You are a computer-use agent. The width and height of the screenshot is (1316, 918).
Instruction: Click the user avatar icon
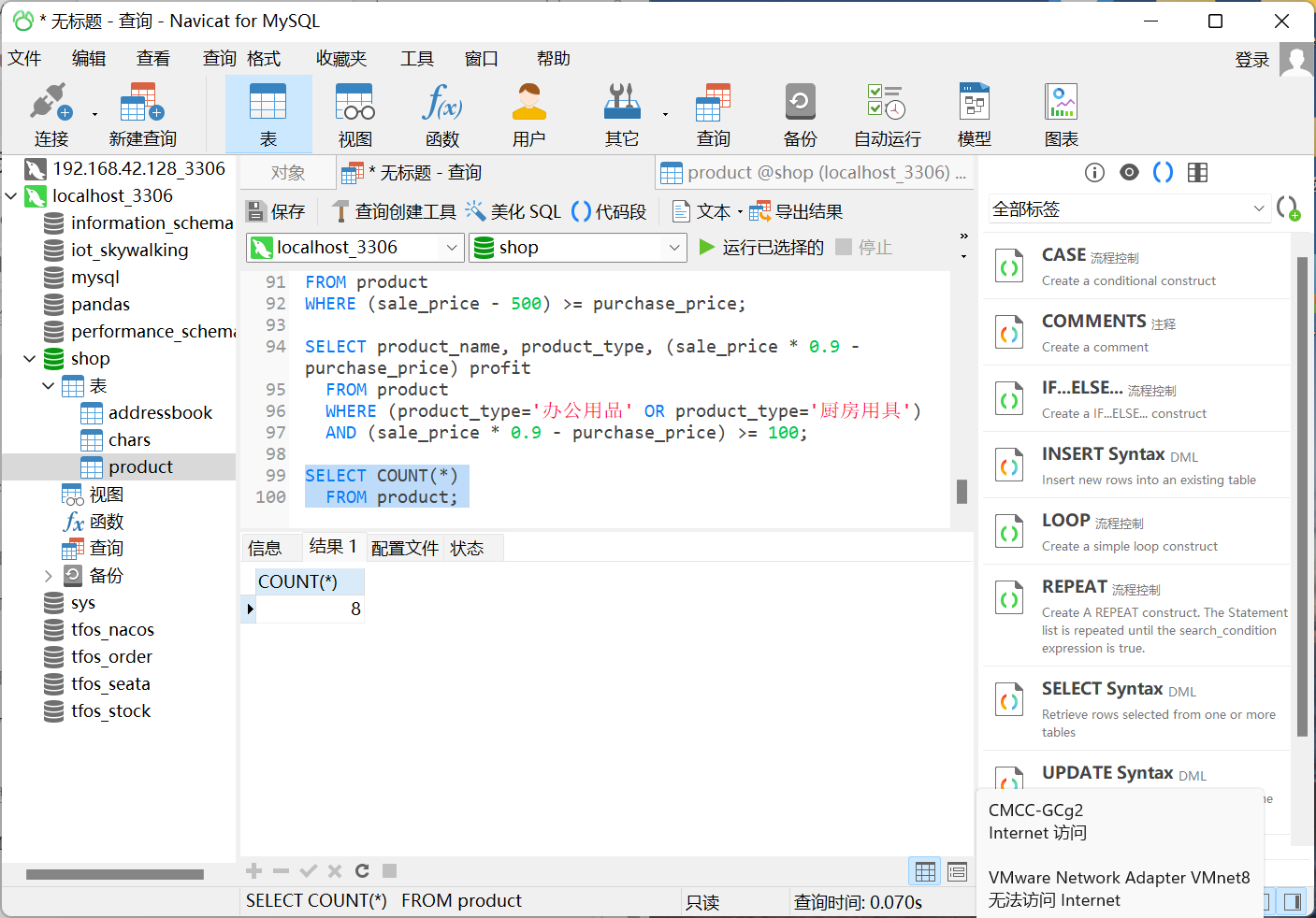(x=1296, y=60)
